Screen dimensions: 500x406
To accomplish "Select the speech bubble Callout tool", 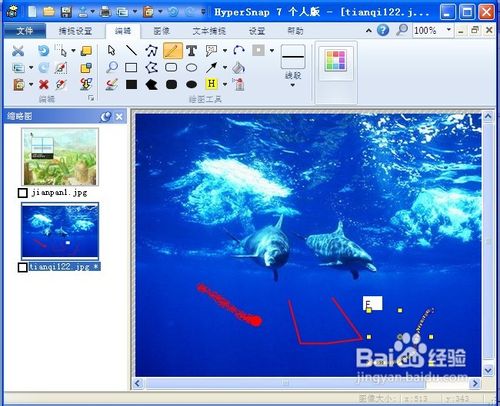I will point(211,51).
